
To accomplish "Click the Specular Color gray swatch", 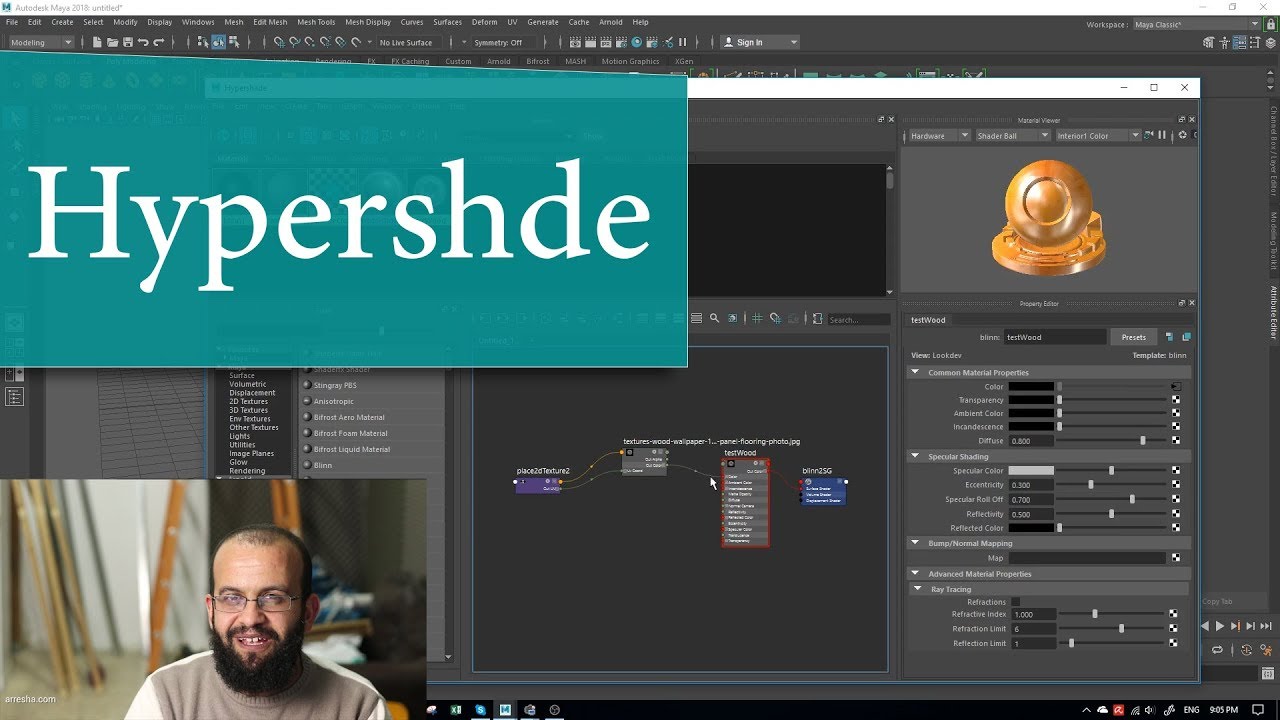I will [x=1031, y=470].
